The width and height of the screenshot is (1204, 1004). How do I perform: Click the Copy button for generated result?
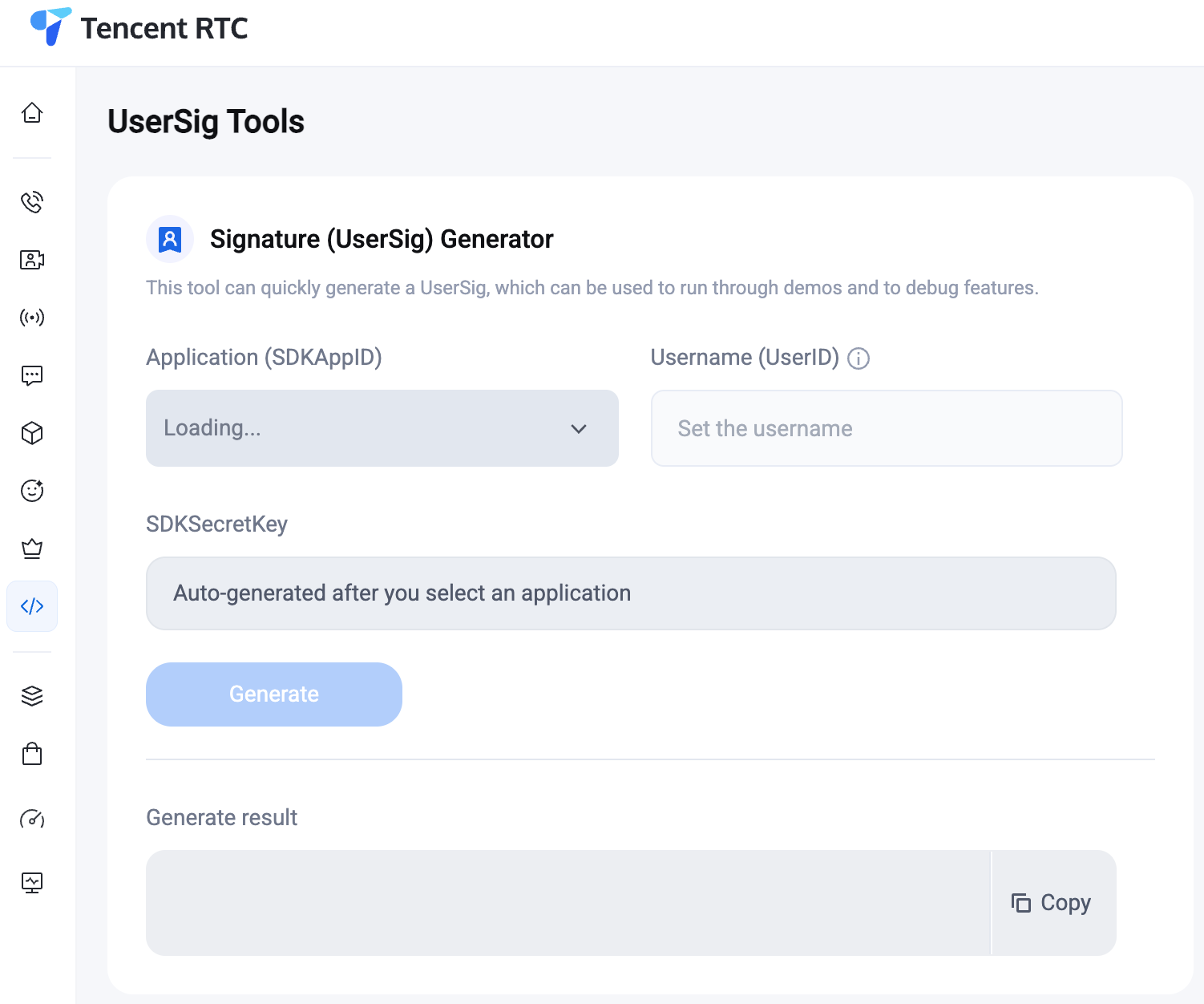[1052, 903]
